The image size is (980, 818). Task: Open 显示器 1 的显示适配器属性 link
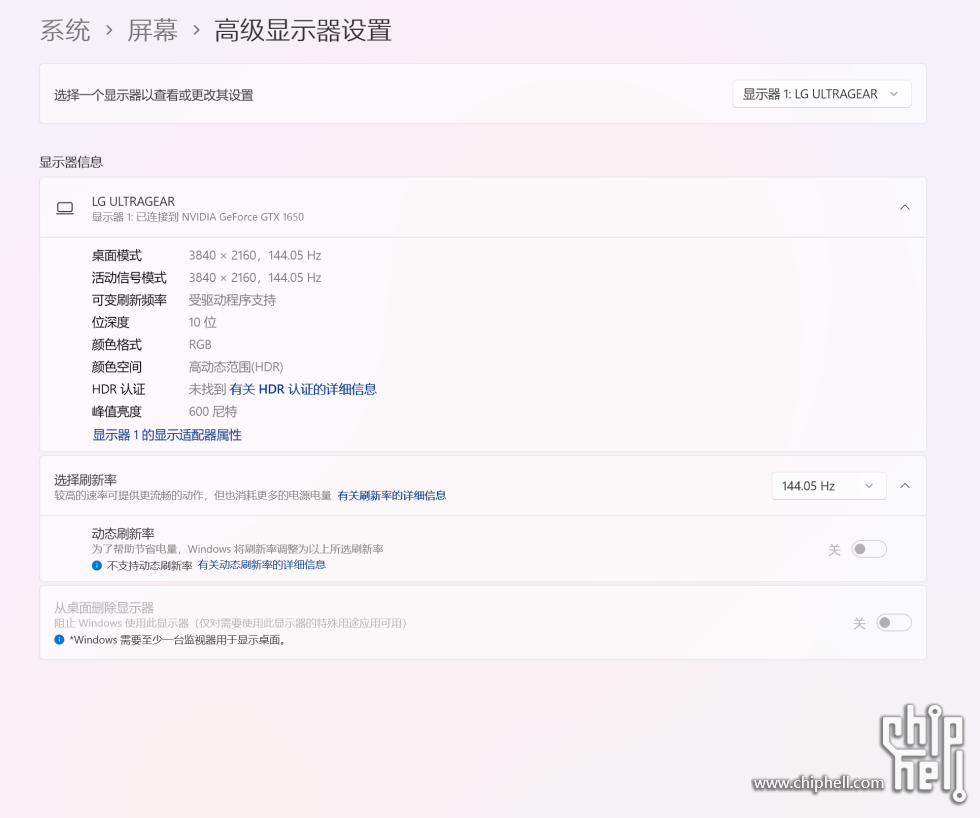tap(167, 435)
